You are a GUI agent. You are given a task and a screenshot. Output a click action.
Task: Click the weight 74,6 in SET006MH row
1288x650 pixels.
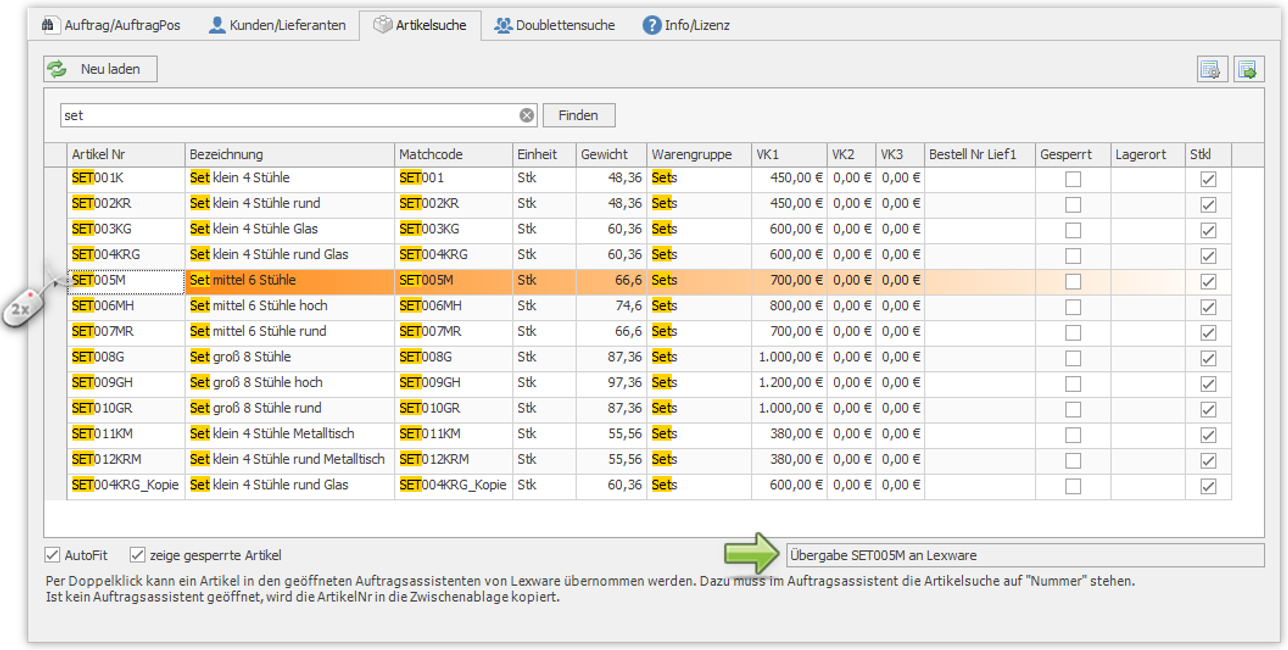coord(611,306)
